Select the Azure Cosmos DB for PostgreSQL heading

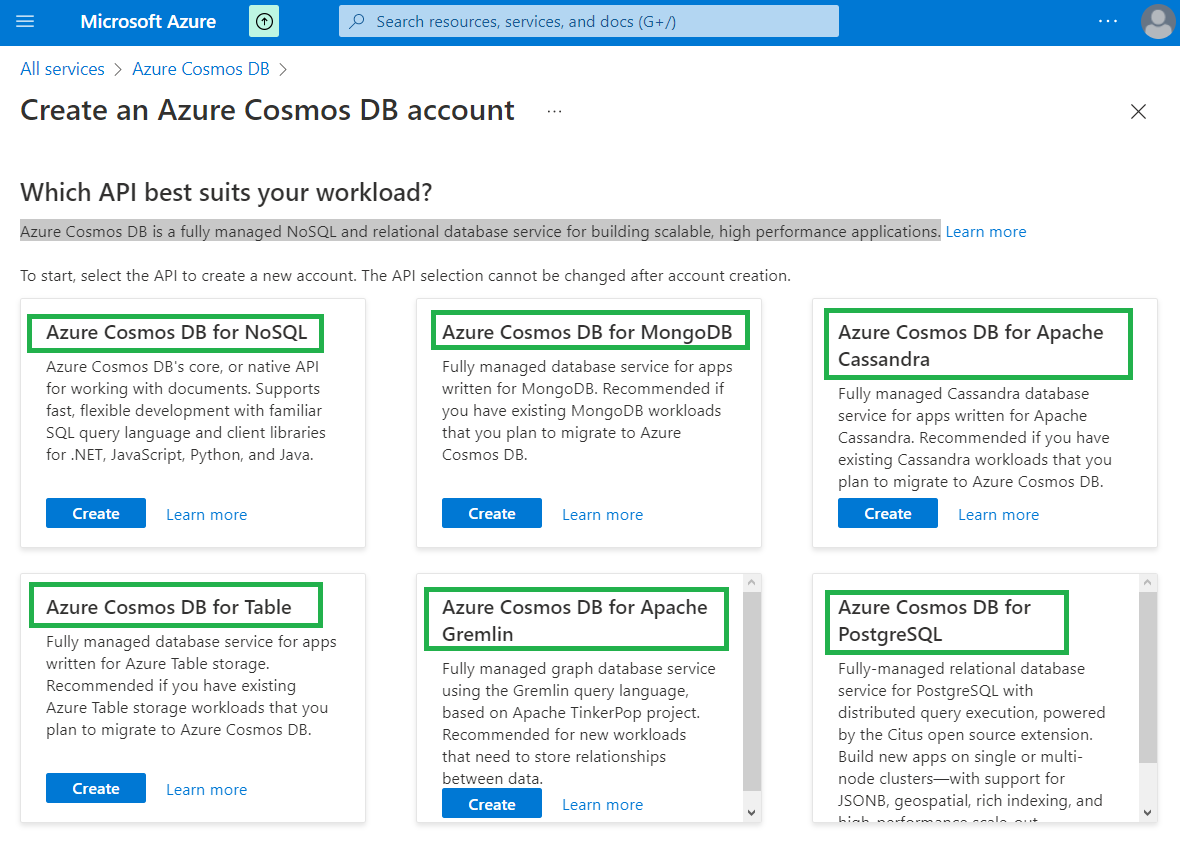click(x=935, y=620)
